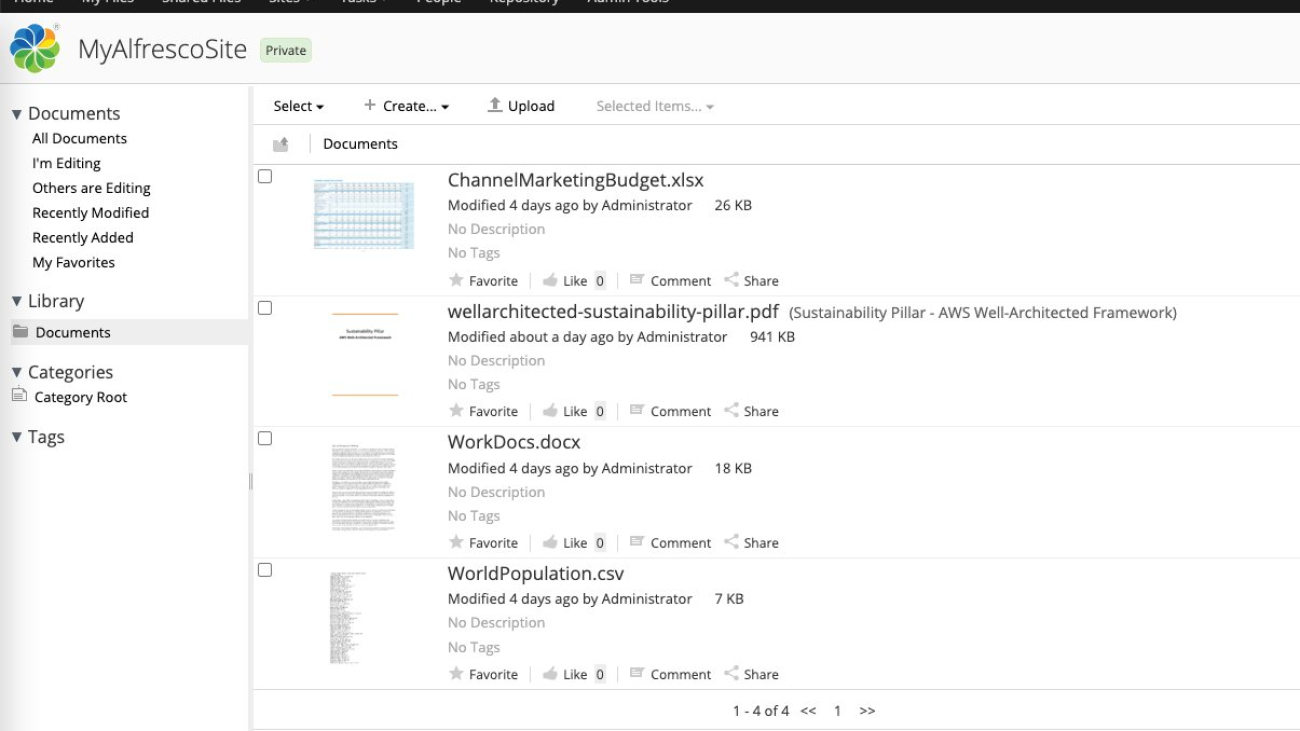This screenshot has width=1300, height=731.
Task: Mark WorkDocs.docx as favorite
Action: 484,543
